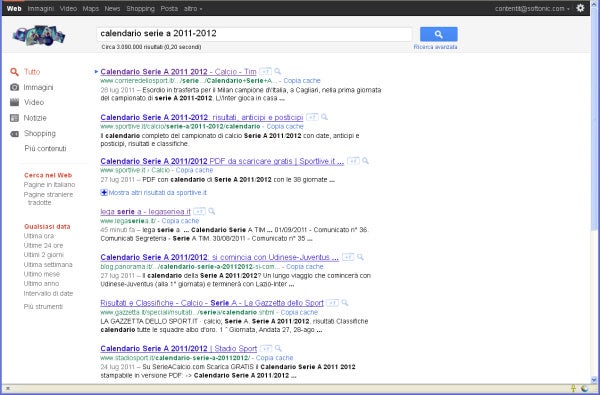Expand Mostra altri risultati da sportlive.it plus icon
Viewport: 600px width, 395px height.
coord(104,193)
